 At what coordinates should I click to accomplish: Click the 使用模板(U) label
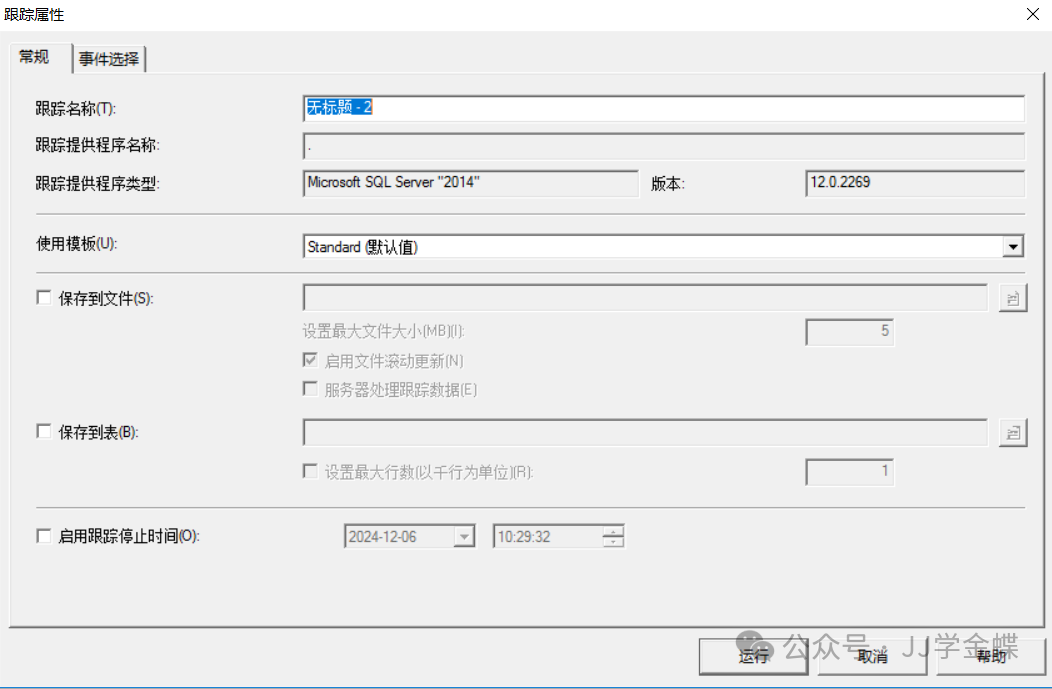(x=76, y=244)
